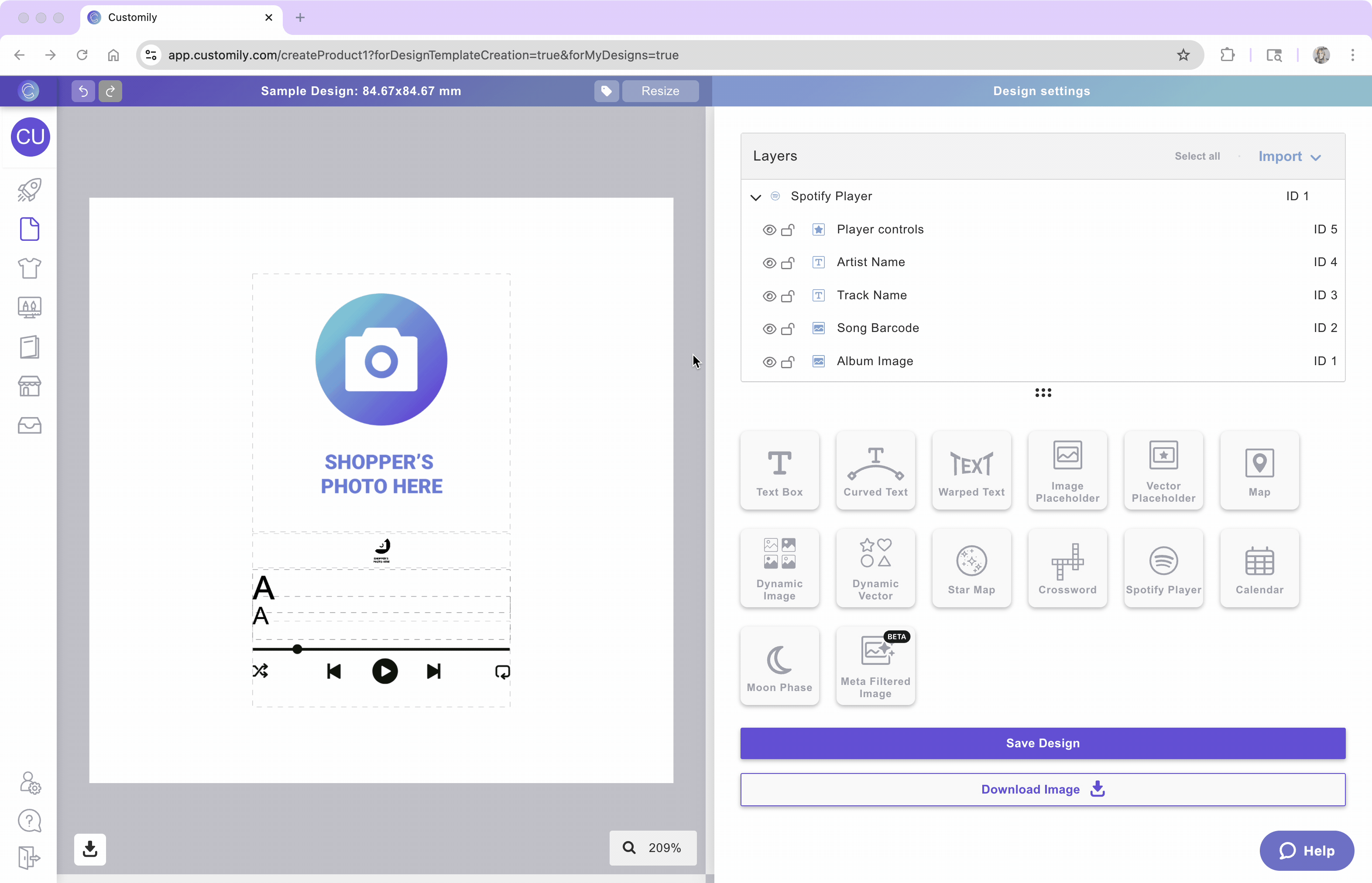Hide the Player controls layer
Image resolution: width=1372 pixels, height=883 pixels.
point(768,230)
